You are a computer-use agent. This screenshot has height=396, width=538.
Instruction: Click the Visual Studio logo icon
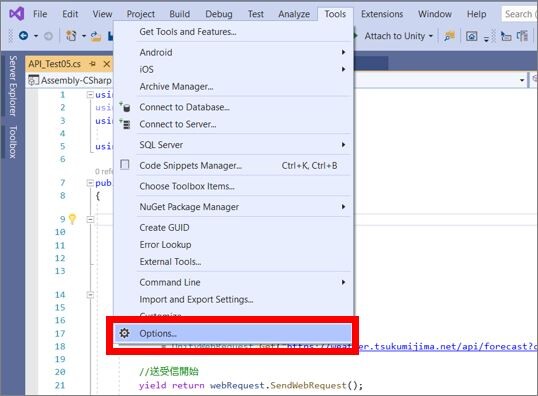(16, 14)
